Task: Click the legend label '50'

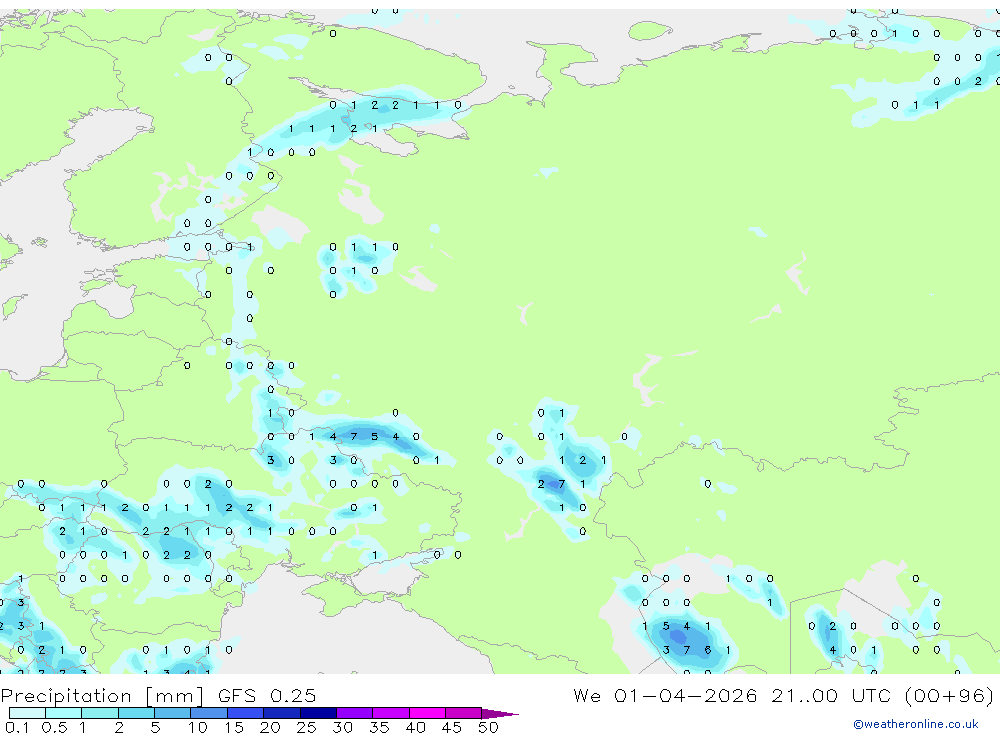Action: (488, 727)
